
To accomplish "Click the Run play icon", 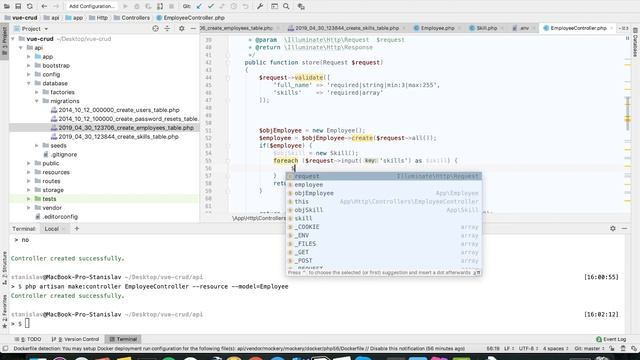I will [125, 6].
